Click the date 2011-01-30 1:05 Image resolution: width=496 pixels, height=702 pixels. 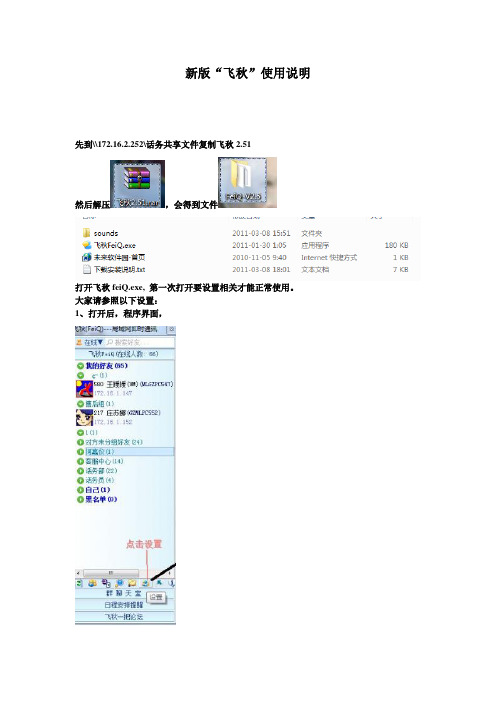(x=259, y=245)
